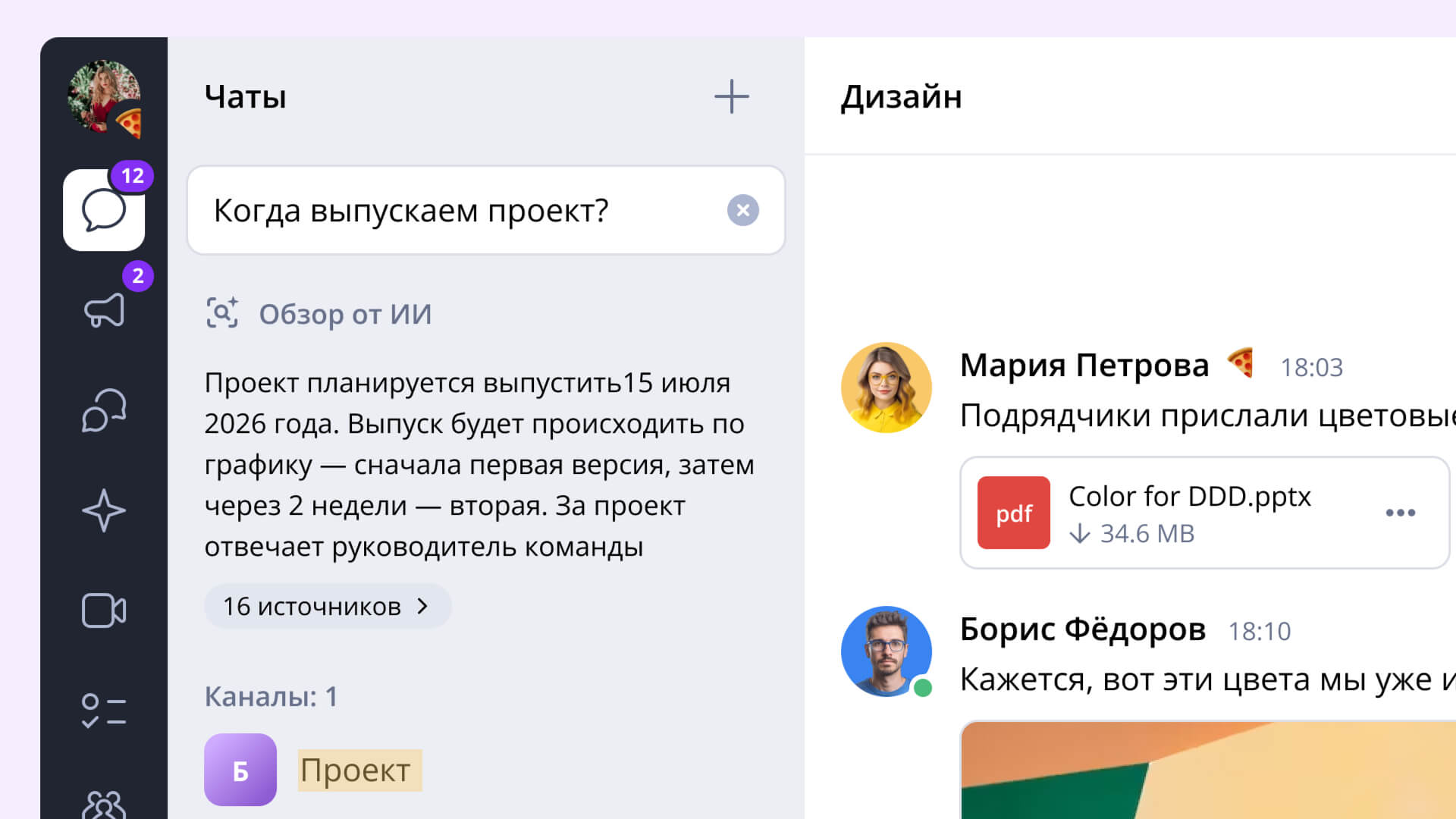Open the Chats section with 12 unread
The image size is (1456, 819).
pos(104,210)
